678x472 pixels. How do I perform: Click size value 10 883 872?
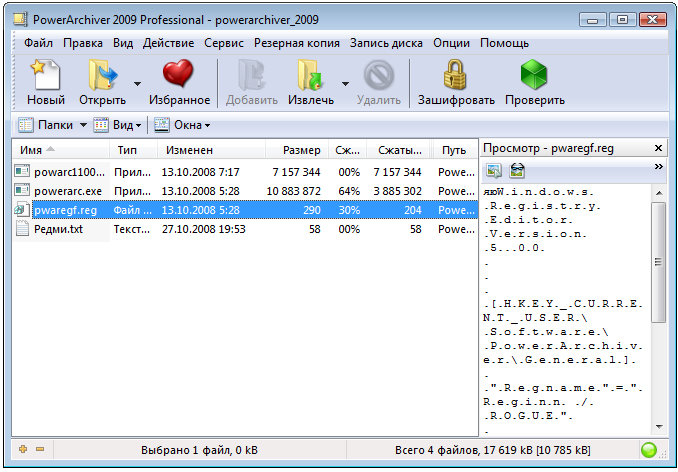(294, 191)
